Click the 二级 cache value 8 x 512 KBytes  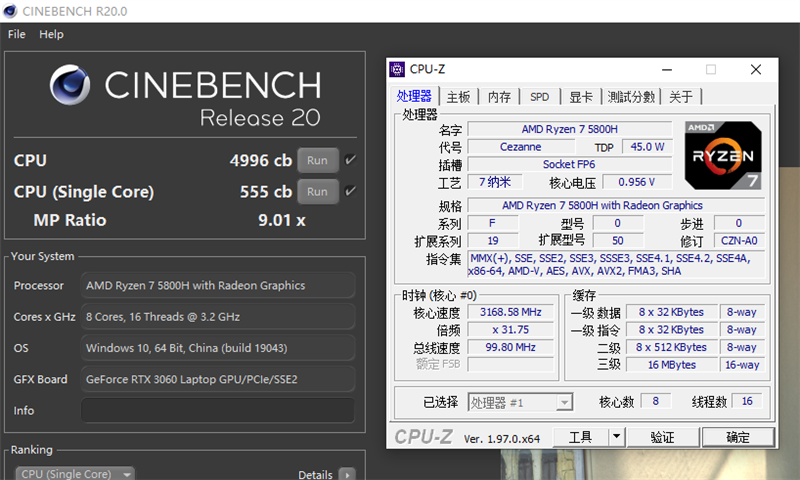(671, 347)
